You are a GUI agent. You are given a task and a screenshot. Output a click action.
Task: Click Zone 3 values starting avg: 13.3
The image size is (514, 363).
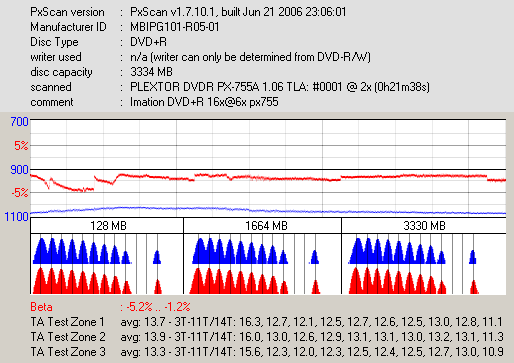pyautogui.click(x=312, y=352)
